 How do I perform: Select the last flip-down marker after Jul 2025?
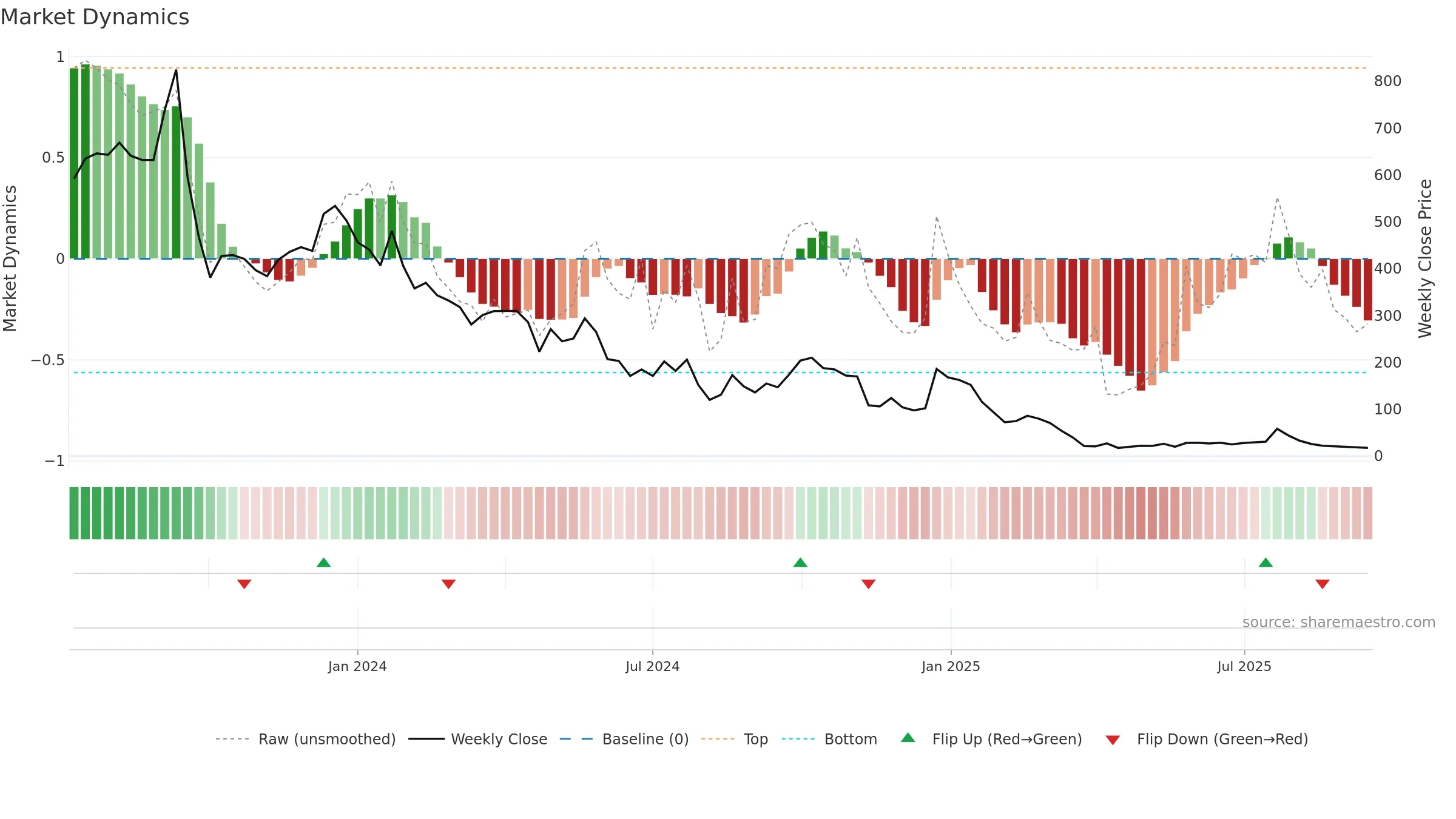point(1323,584)
